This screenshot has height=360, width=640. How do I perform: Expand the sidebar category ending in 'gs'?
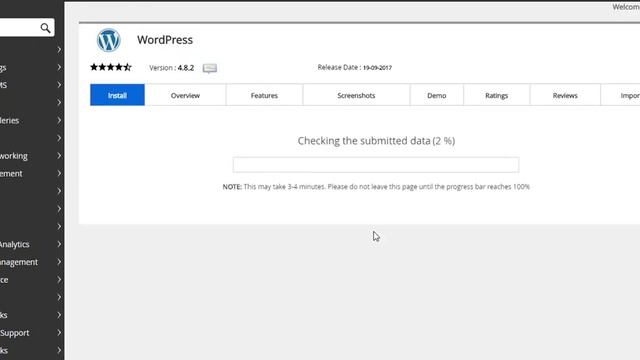tap(32, 67)
